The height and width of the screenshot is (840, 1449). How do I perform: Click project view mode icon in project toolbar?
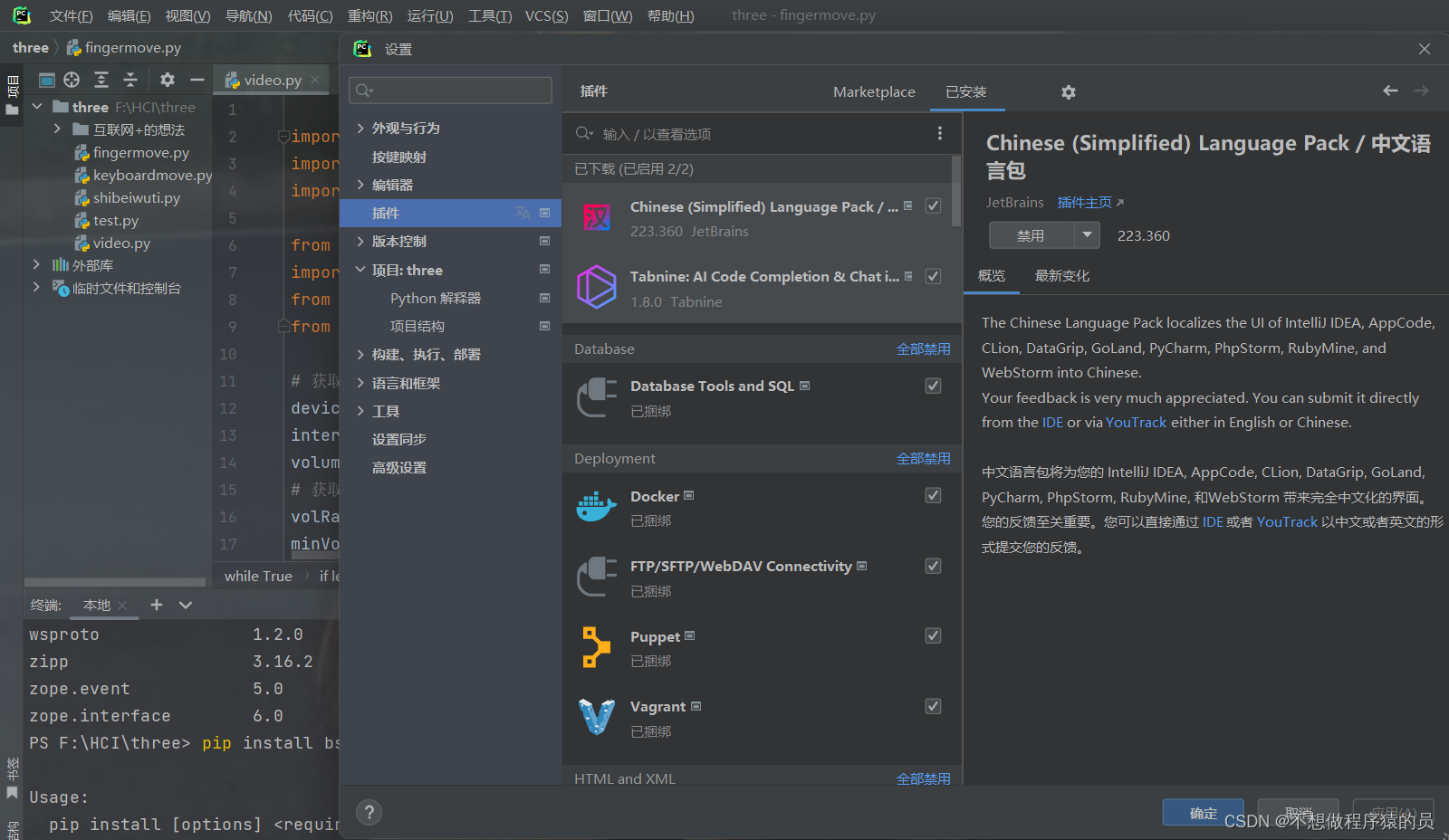tap(46, 80)
